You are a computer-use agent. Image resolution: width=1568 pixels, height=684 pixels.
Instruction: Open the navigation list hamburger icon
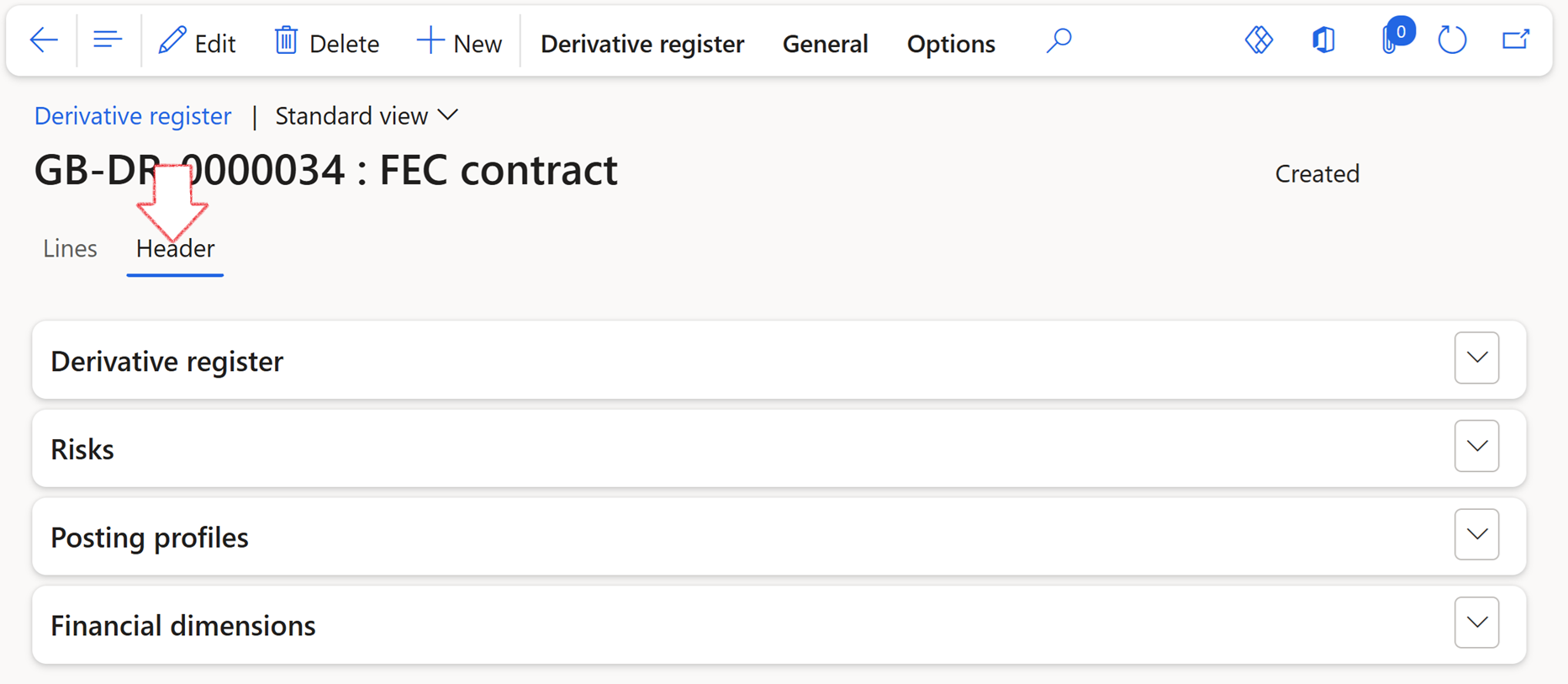point(108,40)
